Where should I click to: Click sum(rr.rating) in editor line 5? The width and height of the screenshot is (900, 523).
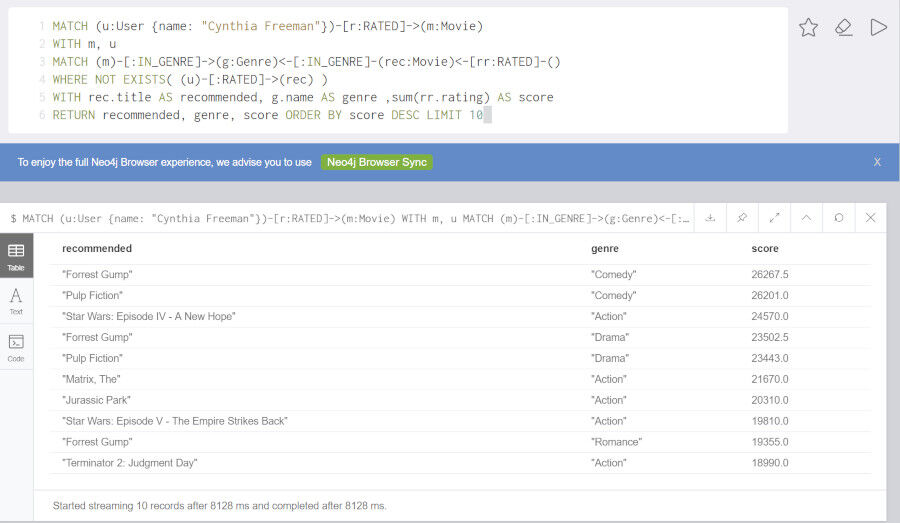tap(441, 98)
